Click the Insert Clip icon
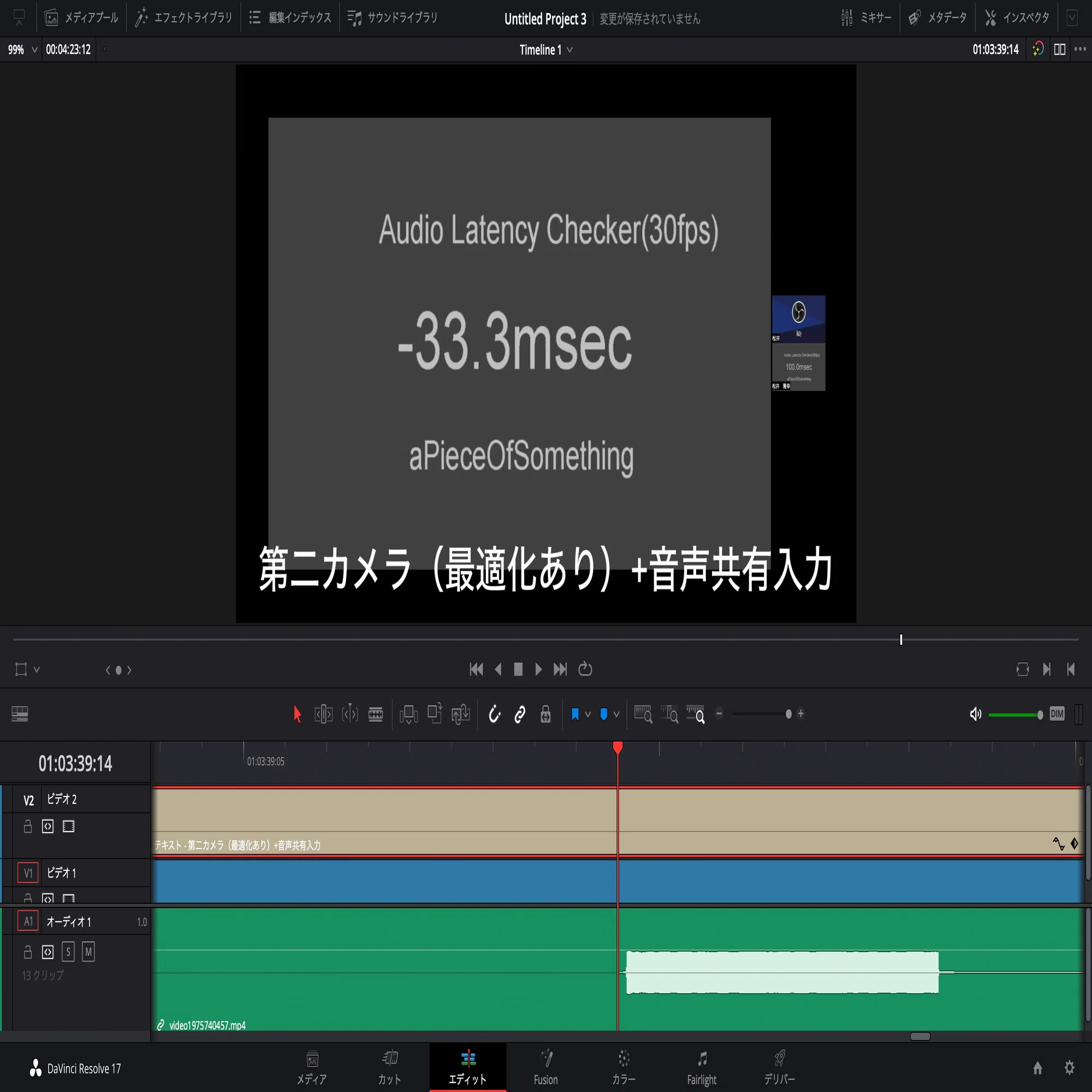The height and width of the screenshot is (1092, 1092). coord(408,714)
